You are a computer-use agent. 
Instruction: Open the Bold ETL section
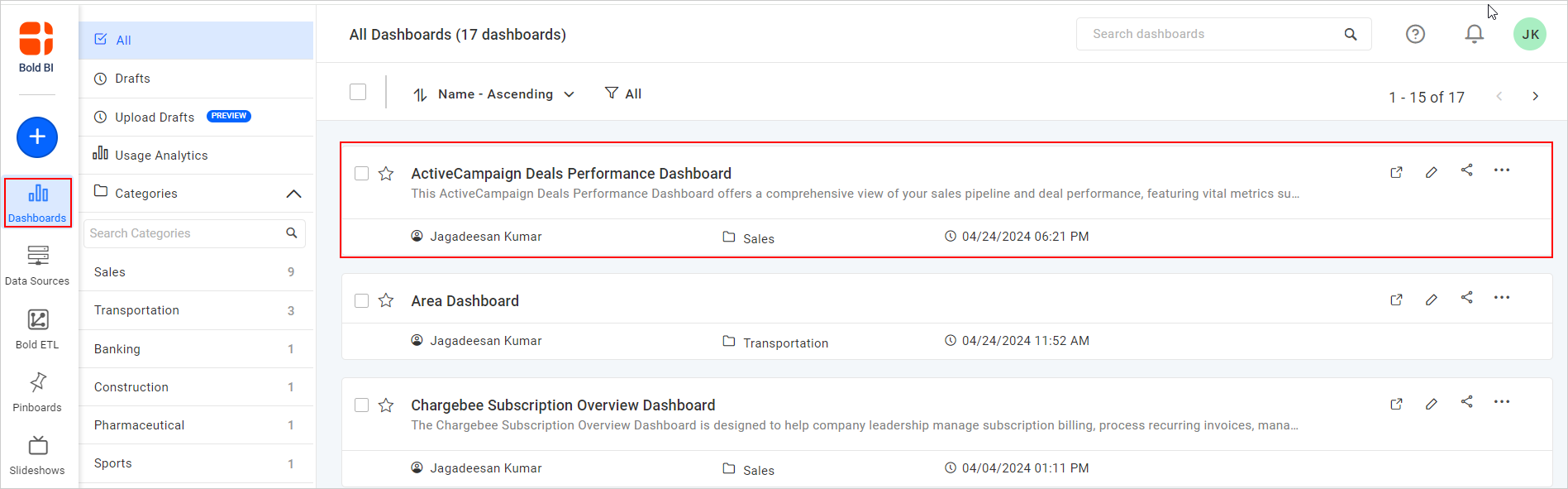[37, 329]
